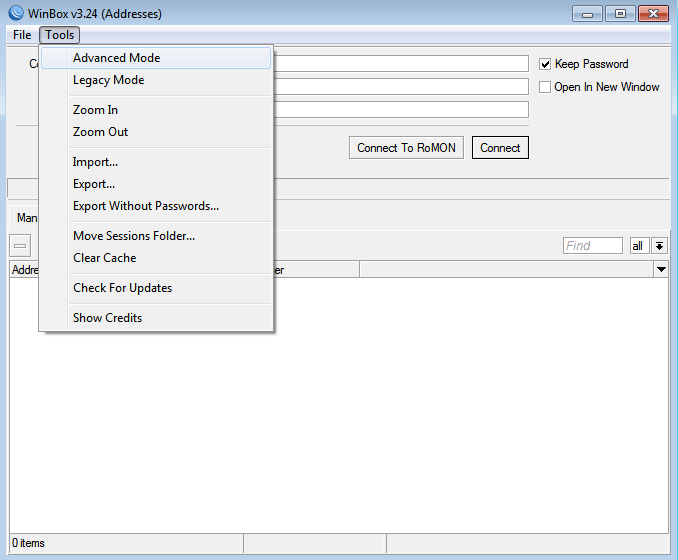Expand the arrow dropdown beside 'all'

tap(659, 246)
